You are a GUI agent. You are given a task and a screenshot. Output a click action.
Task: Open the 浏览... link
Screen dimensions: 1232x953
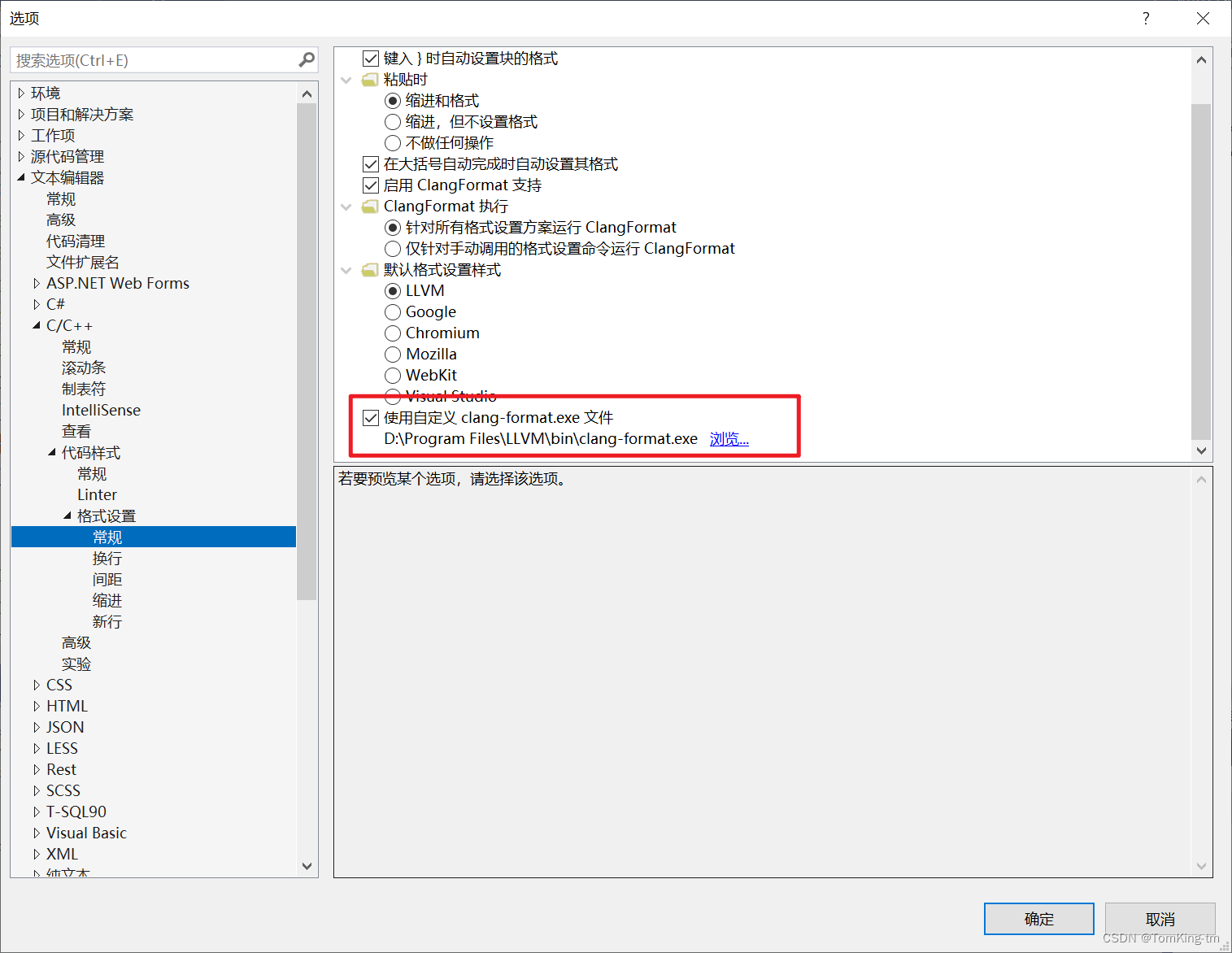[x=729, y=438]
